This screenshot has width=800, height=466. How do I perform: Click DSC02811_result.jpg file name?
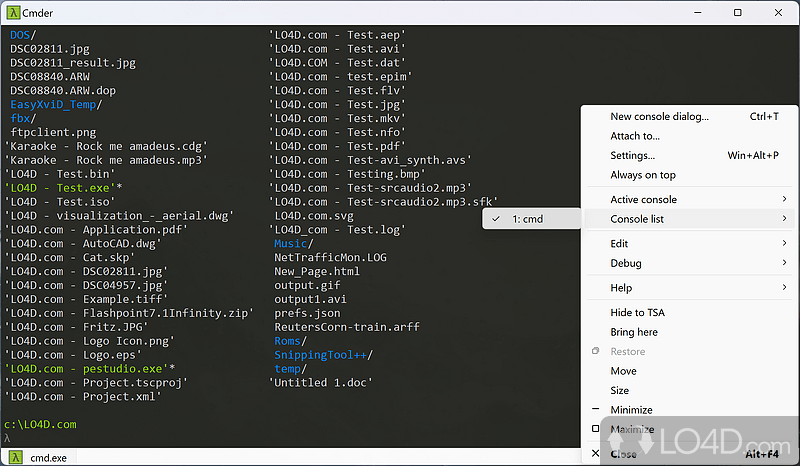73,63
